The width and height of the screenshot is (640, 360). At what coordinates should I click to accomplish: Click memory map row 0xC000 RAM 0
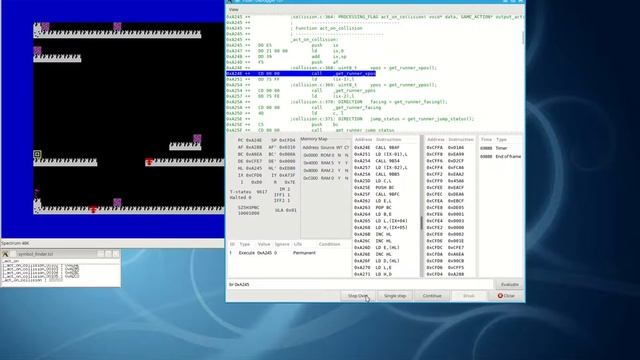(325, 178)
